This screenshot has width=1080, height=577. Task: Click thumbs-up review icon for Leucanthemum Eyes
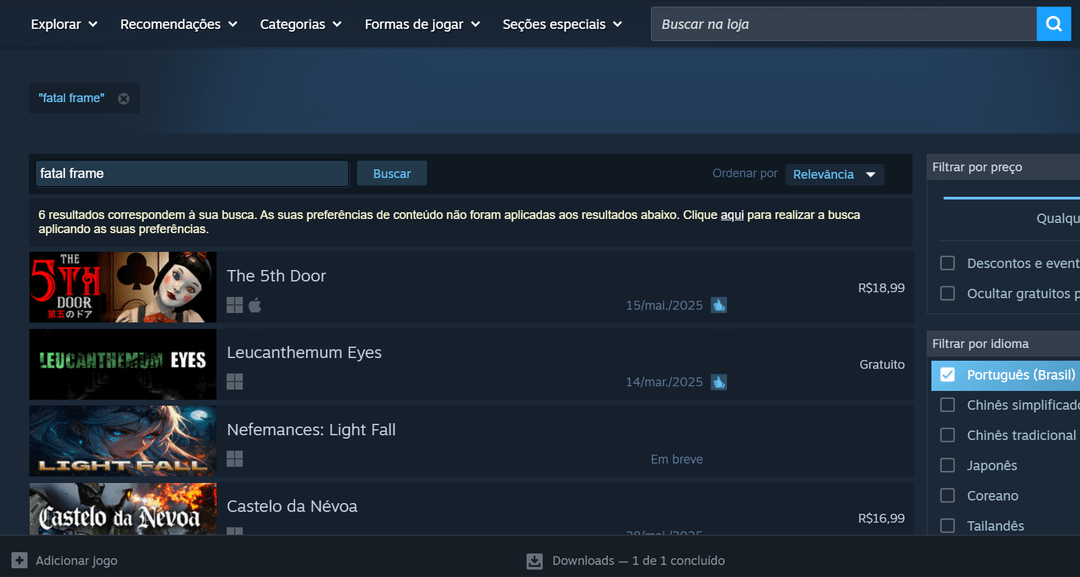click(x=718, y=382)
